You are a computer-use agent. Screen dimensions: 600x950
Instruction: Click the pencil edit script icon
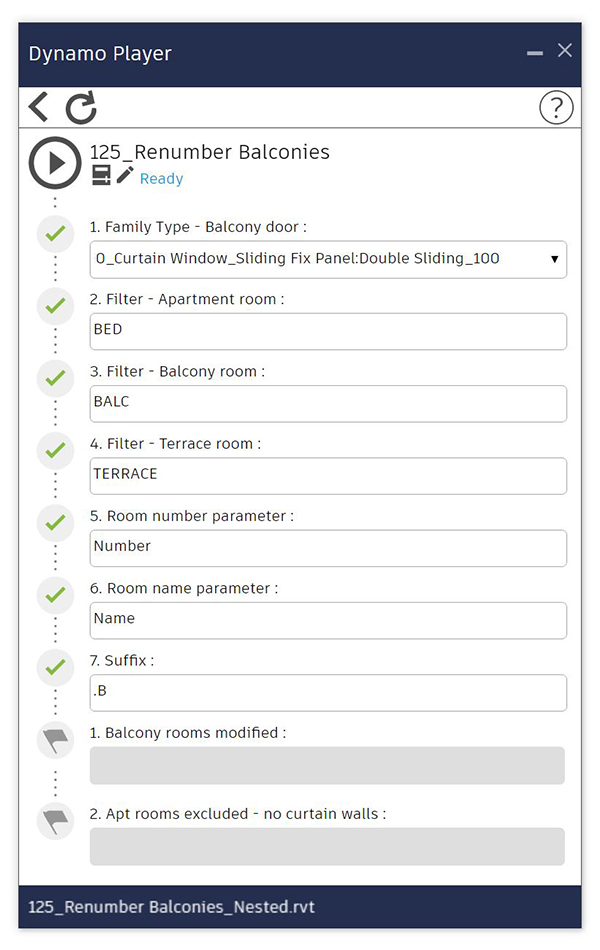click(125, 176)
